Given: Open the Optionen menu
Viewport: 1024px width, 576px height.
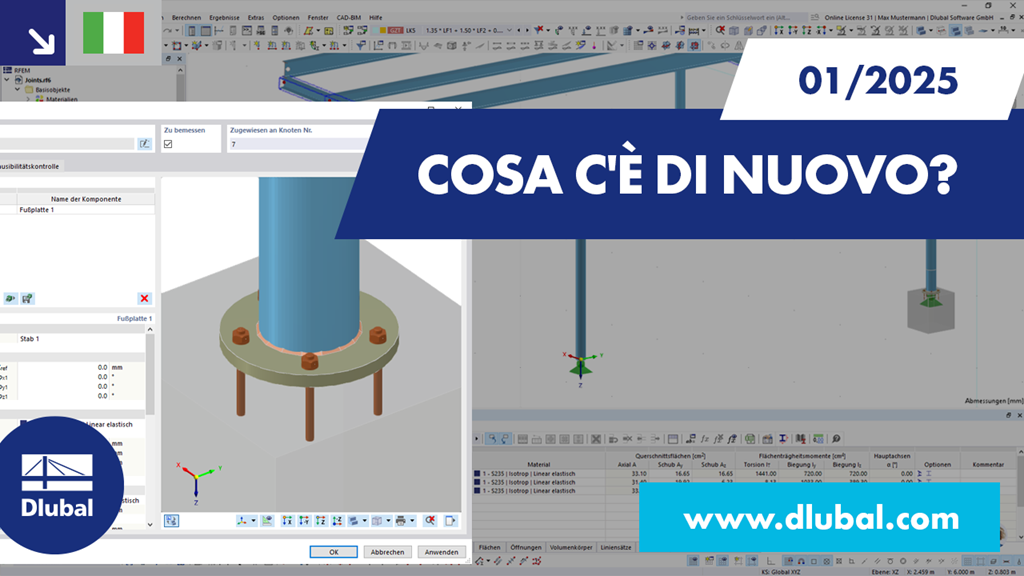Looking at the screenshot, I should 285,18.
